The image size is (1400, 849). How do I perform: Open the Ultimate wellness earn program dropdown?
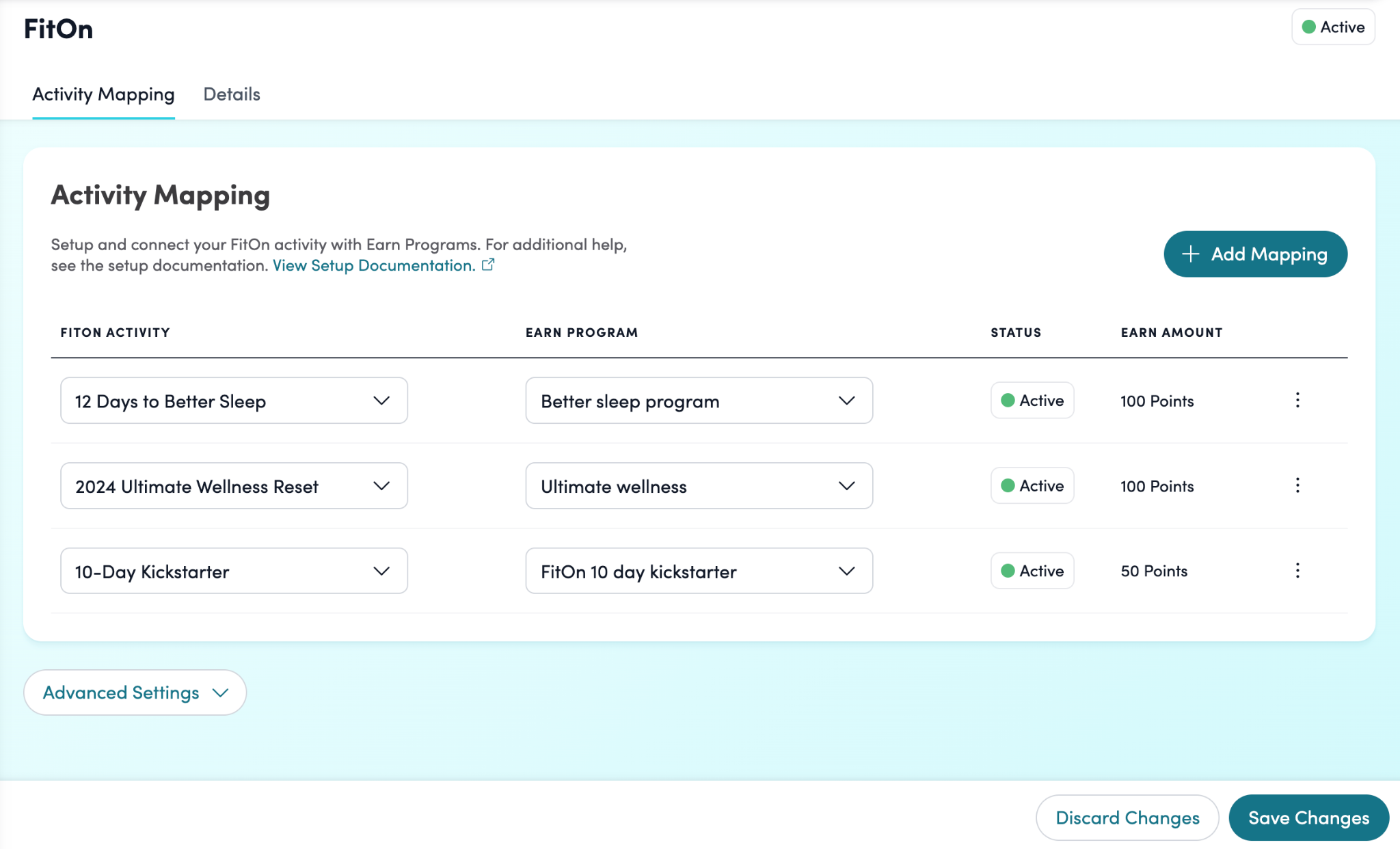tap(698, 486)
